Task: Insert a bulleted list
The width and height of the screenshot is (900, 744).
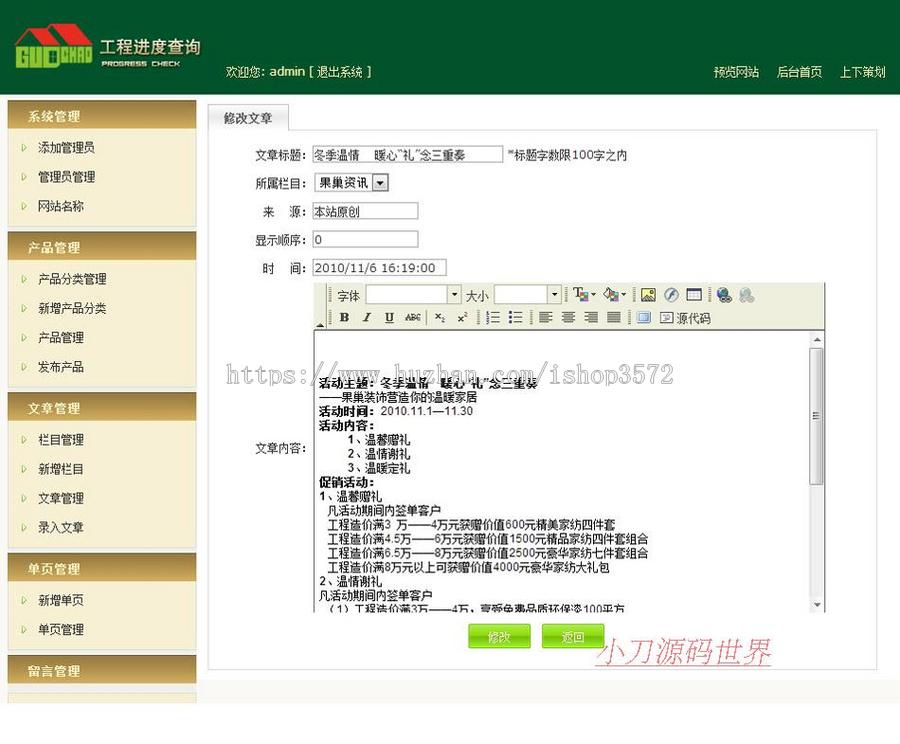Action: 515,317
